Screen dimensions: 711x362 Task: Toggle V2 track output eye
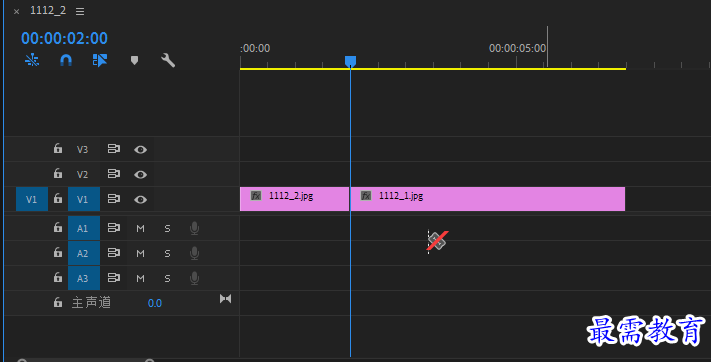tap(140, 174)
